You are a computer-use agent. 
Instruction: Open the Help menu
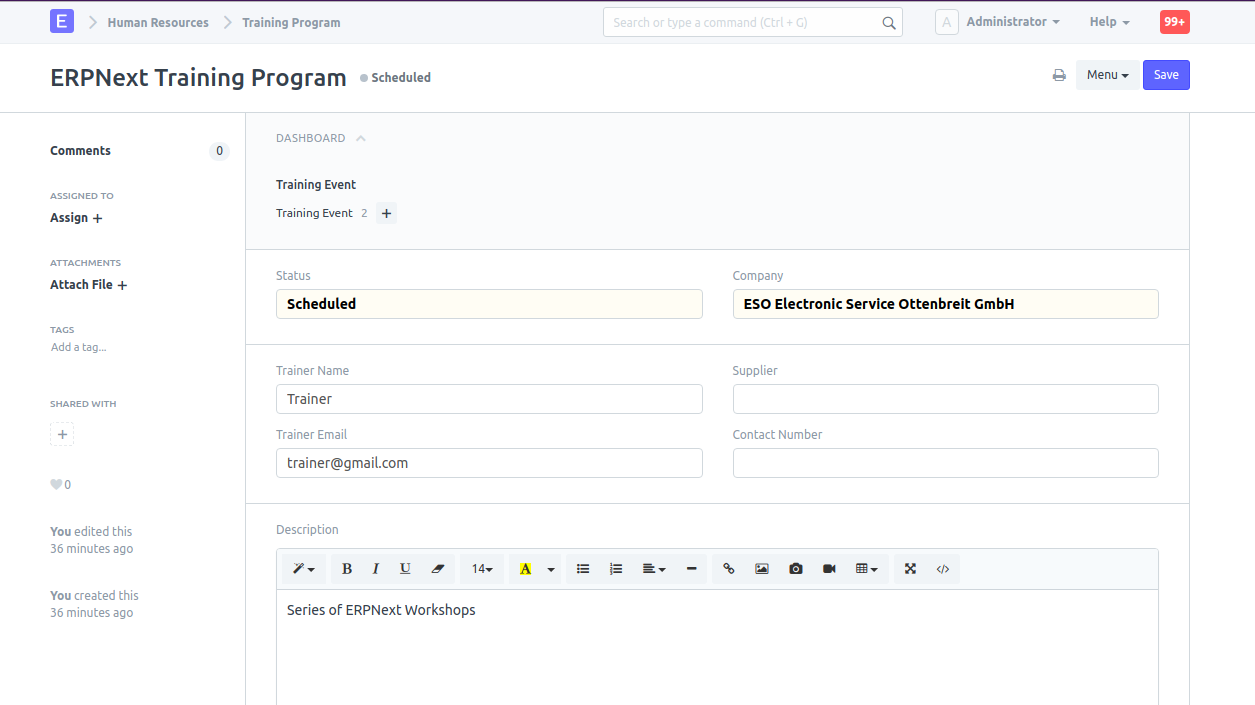point(1109,22)
